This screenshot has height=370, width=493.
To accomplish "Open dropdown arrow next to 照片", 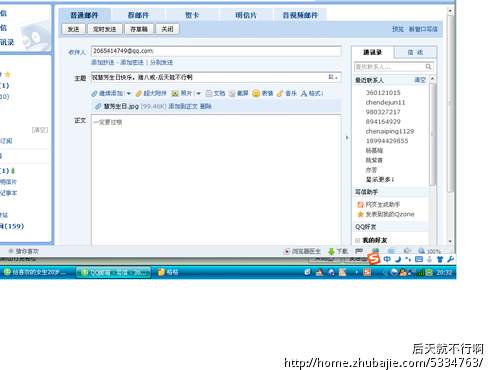I will coord(198,94).
